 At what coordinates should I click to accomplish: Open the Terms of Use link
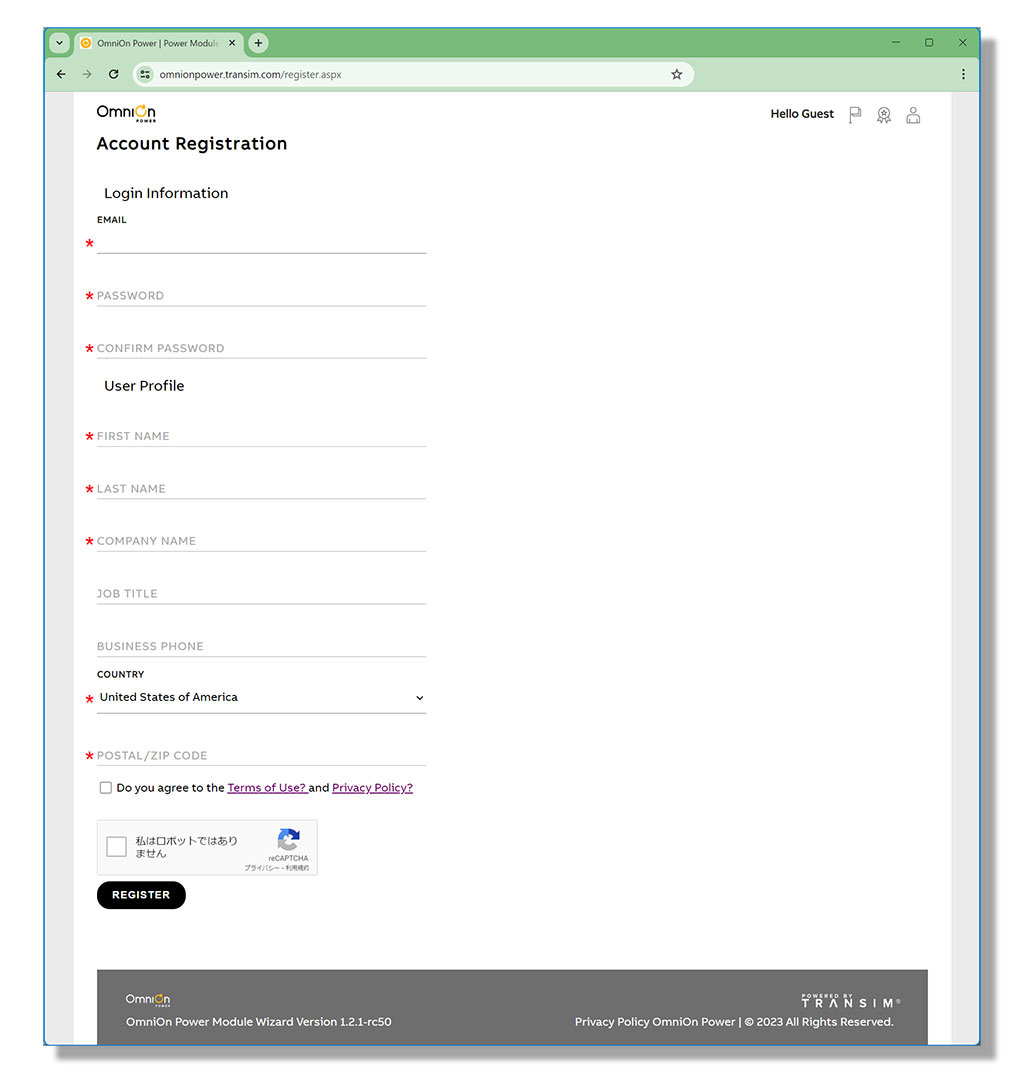tap(266, 788)
